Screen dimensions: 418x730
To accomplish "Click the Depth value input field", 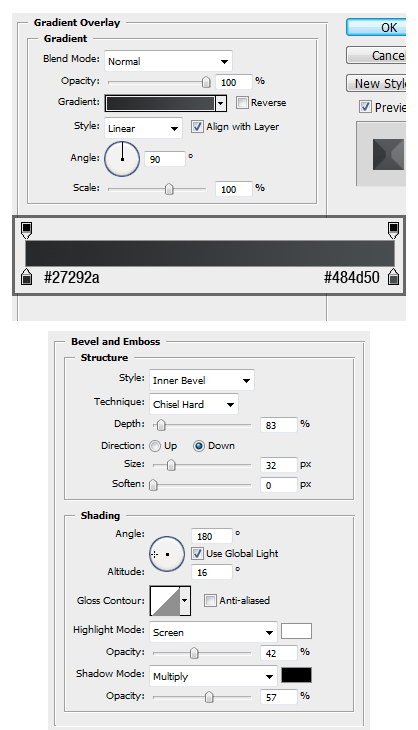I will point(278,425).
